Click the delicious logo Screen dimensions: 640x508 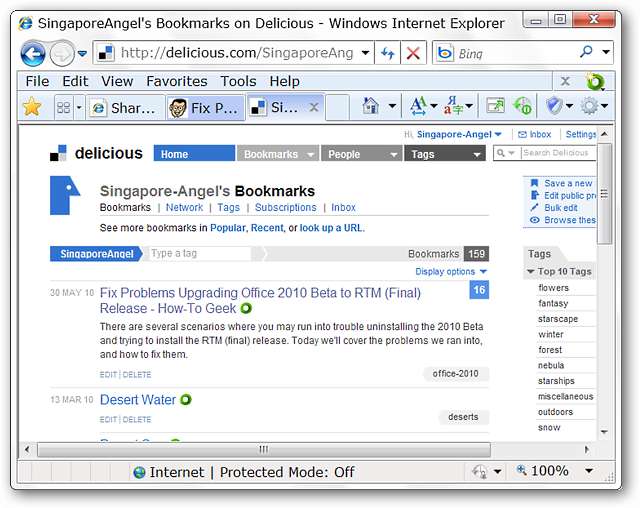pyautogui.click(x=96, y=153)
